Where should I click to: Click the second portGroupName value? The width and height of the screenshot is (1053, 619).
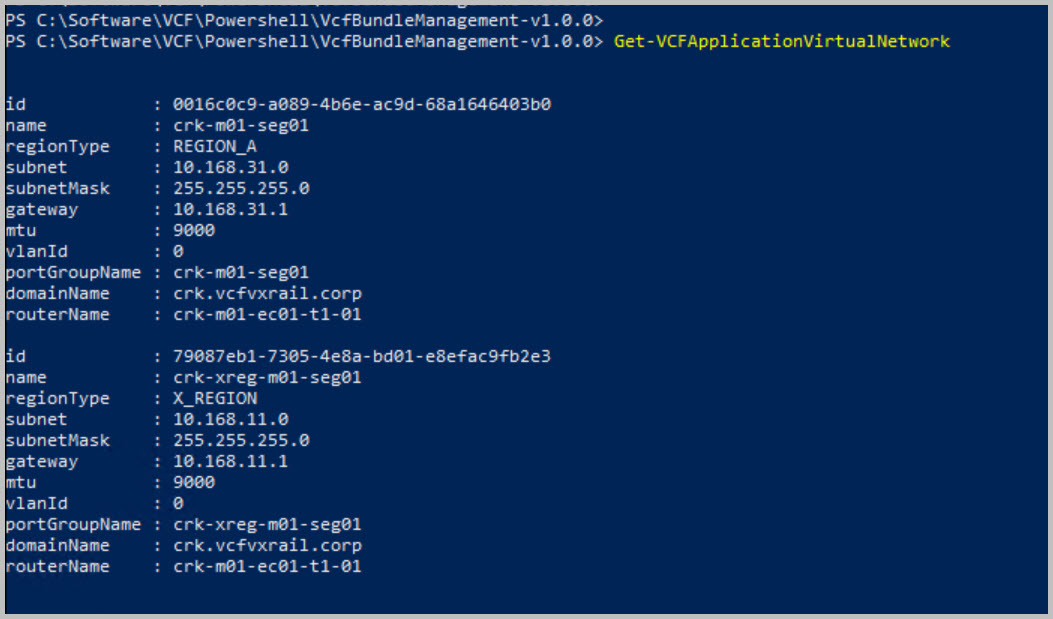click(x=267, y=524)
